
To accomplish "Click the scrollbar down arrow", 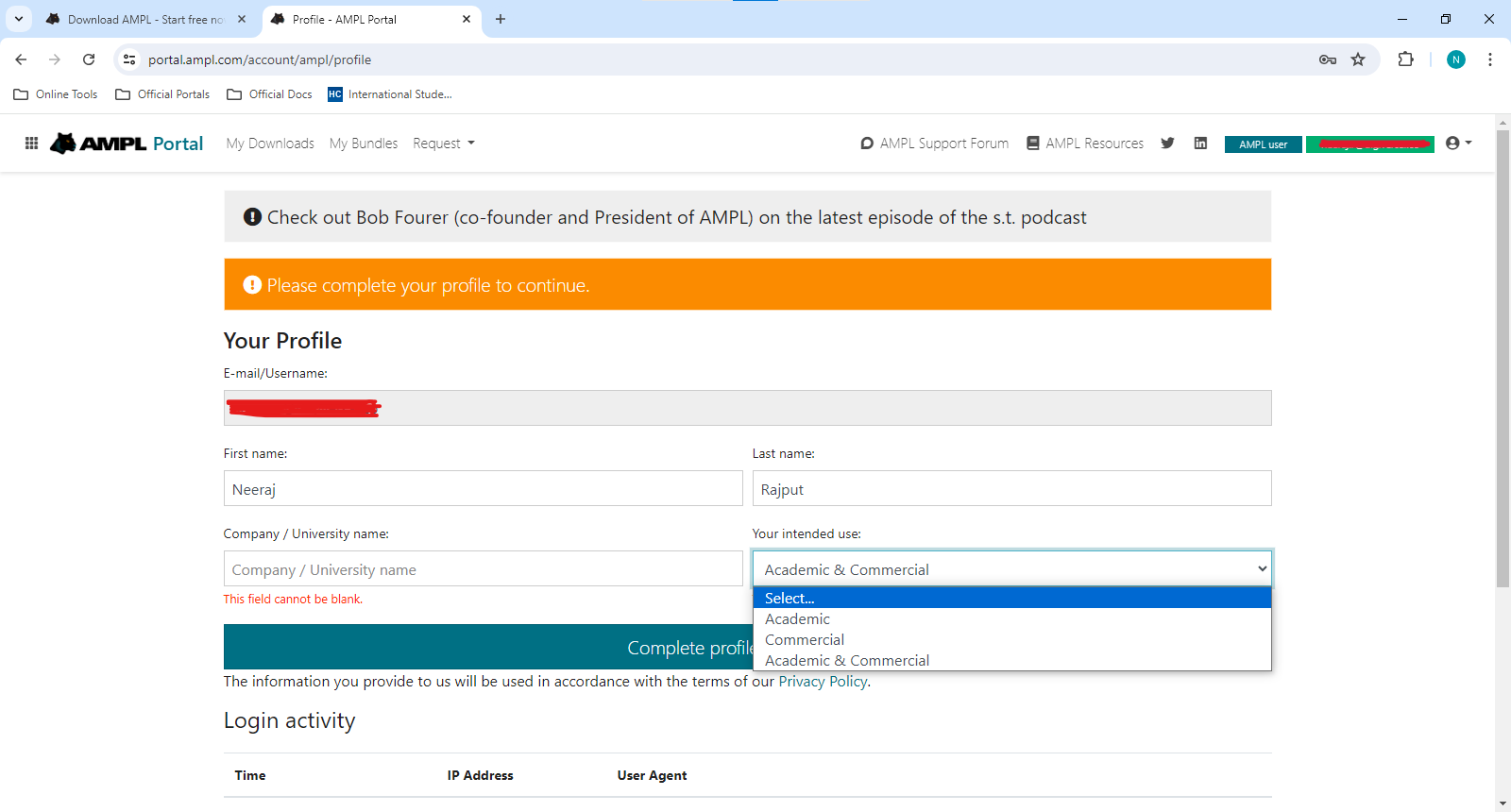I will tap(1503, 804).
